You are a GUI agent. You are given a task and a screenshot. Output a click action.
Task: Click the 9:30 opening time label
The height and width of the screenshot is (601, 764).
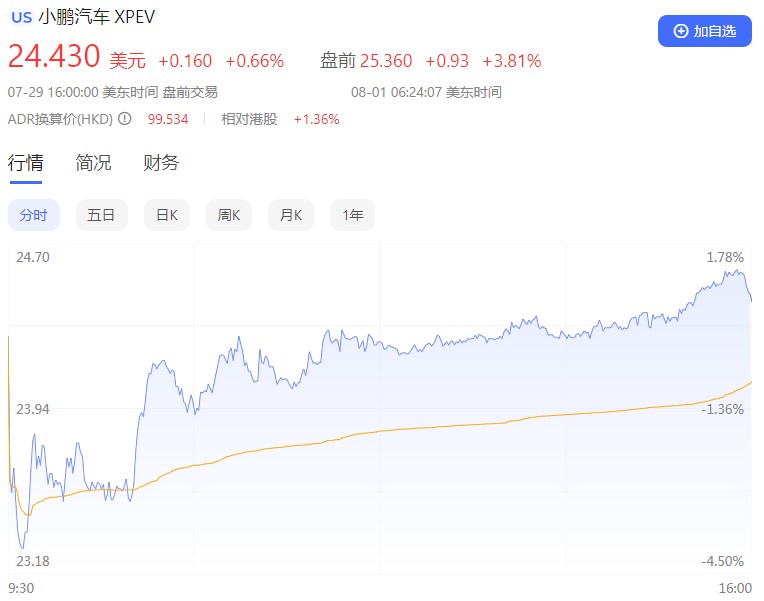click(20, 588)
